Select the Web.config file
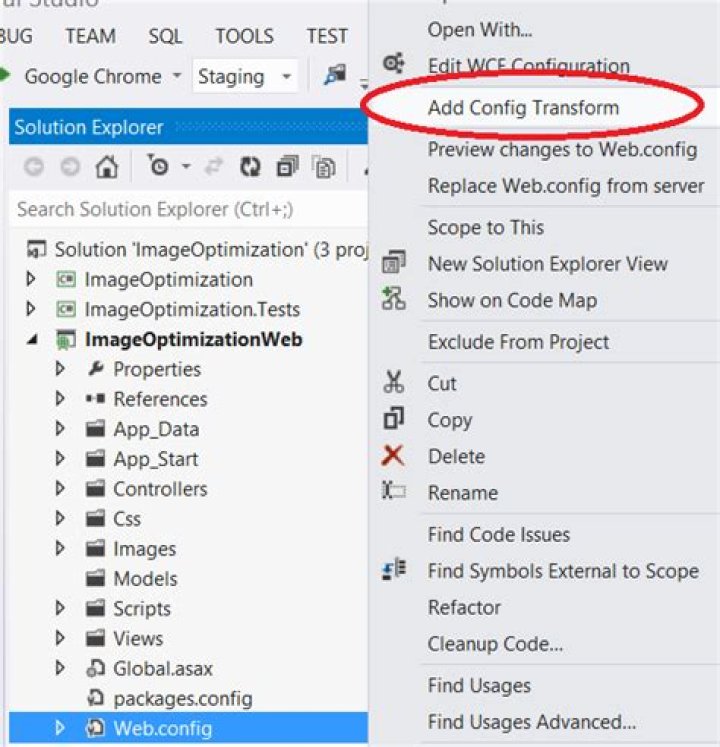Image resolution: width=720 pixels, height=747 pixels. pos(162,728)
